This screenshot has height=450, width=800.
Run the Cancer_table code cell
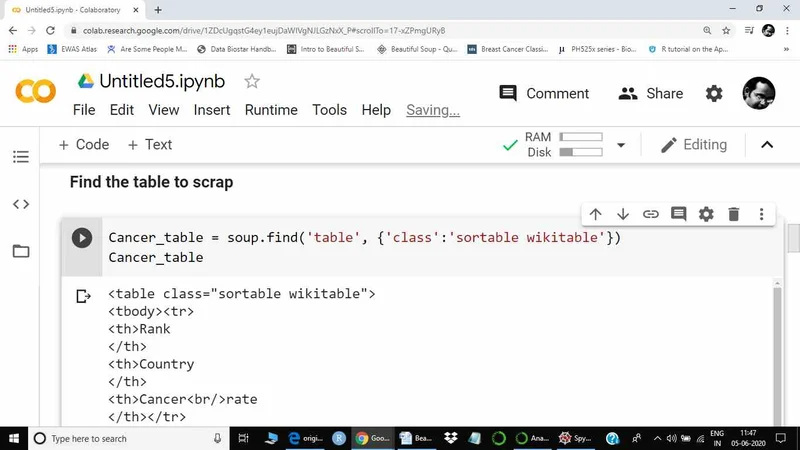(x=82, y=238)
